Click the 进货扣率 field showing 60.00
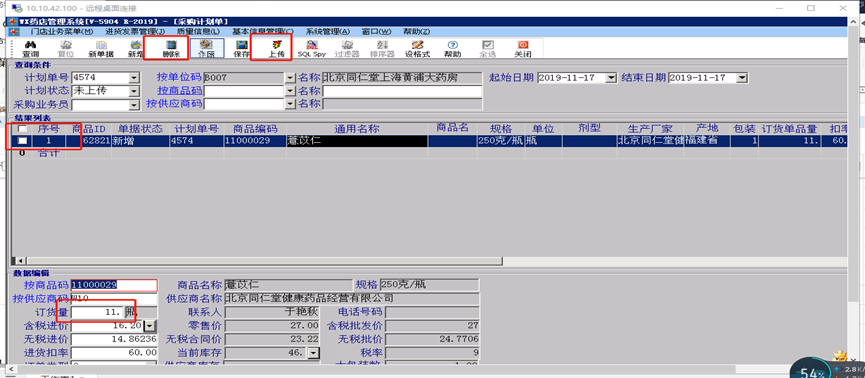The width and height of the screenshot is (865, 378). (x=114, y=352)
